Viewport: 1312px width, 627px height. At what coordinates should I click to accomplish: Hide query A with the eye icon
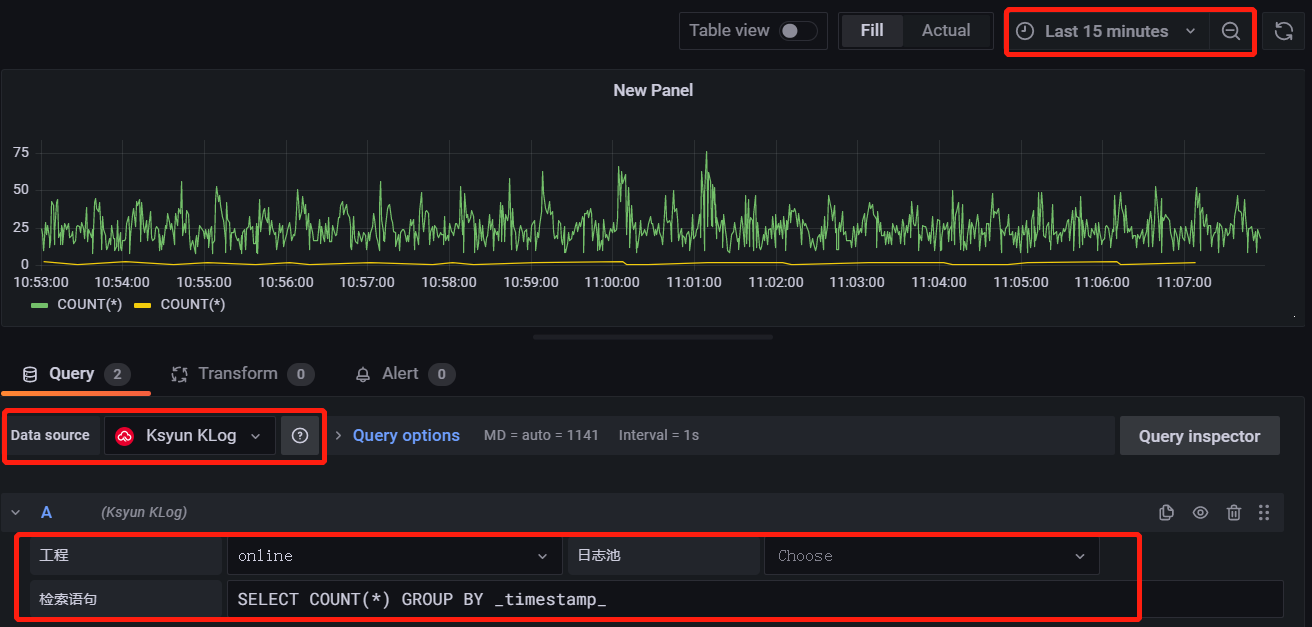1200,512
